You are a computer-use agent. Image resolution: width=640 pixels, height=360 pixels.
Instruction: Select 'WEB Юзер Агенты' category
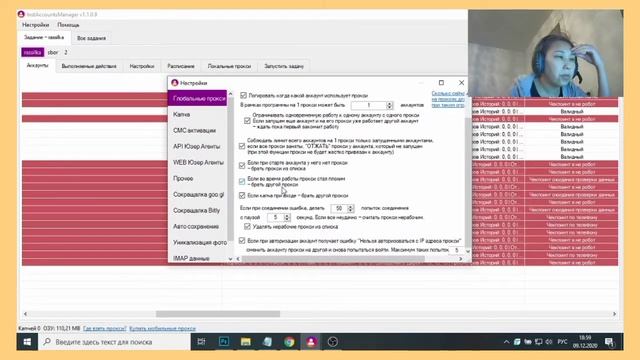click(x=198, y=162)
